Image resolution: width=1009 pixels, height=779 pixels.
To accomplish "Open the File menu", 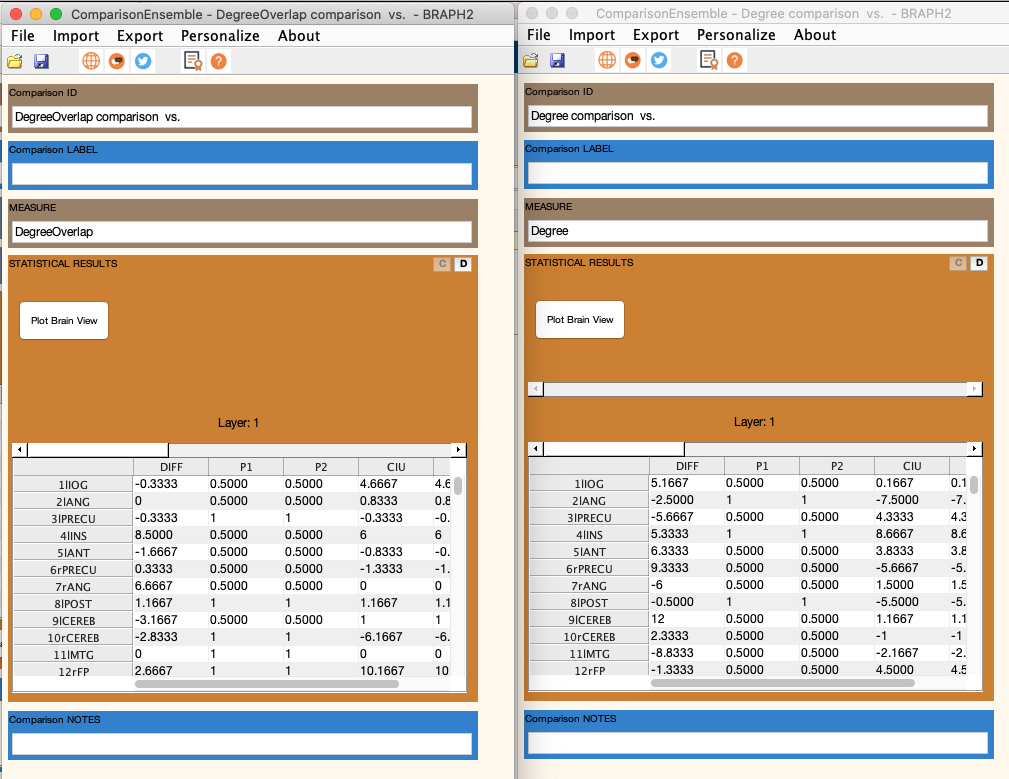I will pos(22,35).
